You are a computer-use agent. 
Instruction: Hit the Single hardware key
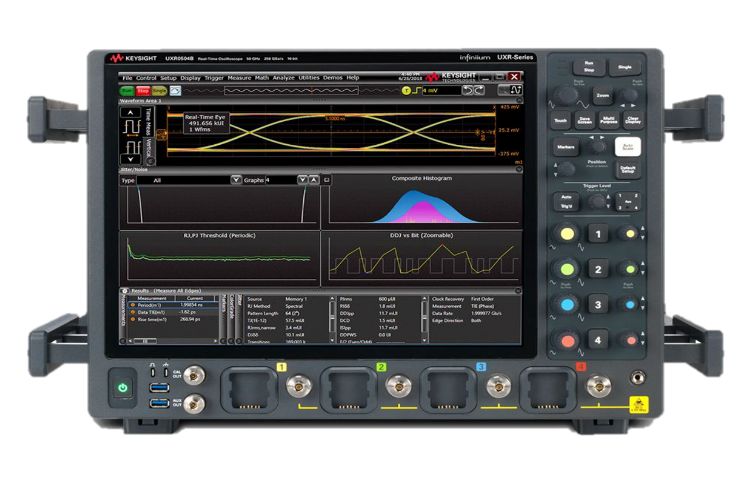pos(625,67)
